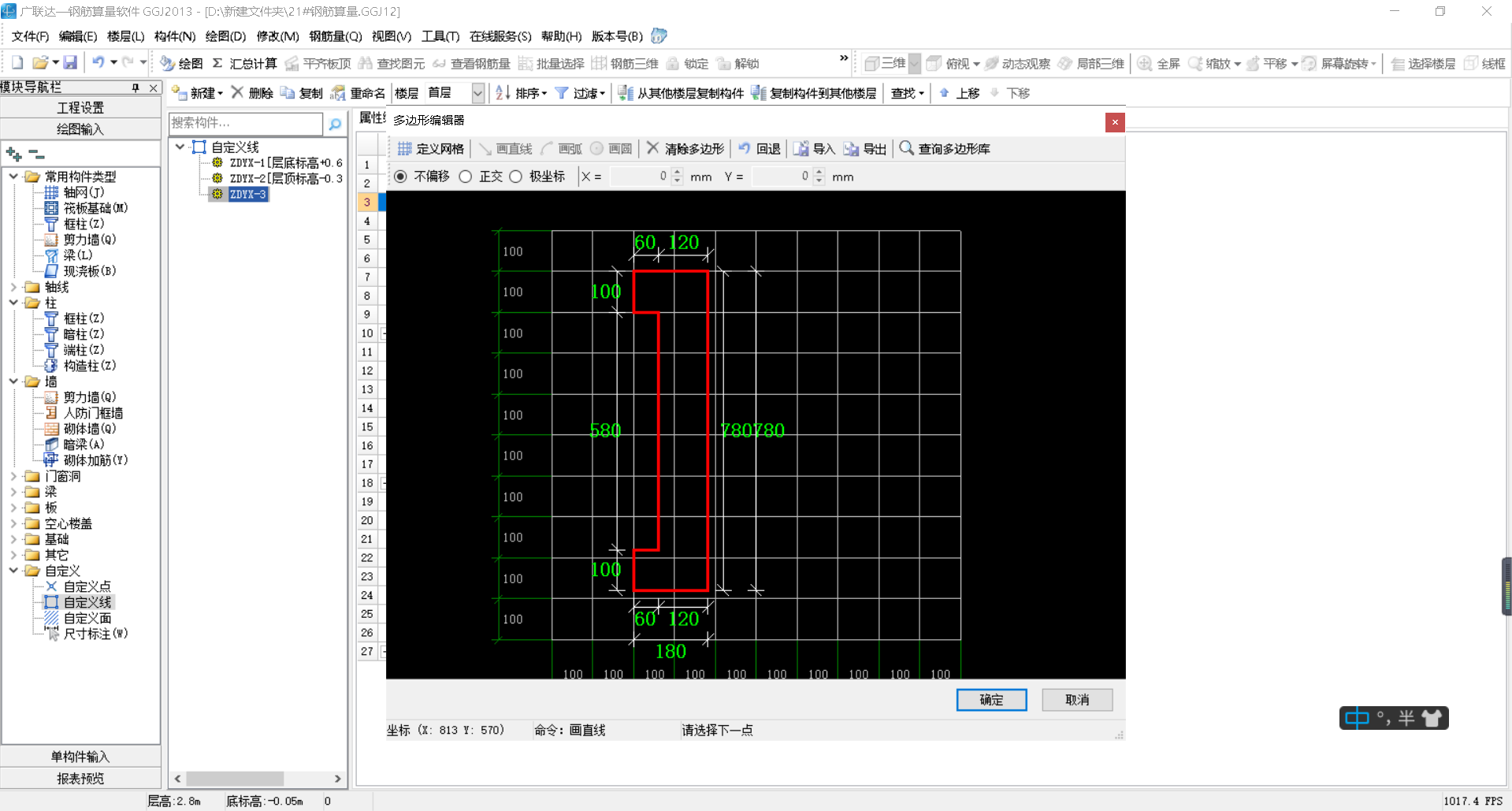The height and width of the screenshot is (811, 1512).
Task: Close the 多边形编辑器 dialog
Action: coord(1115,122)
